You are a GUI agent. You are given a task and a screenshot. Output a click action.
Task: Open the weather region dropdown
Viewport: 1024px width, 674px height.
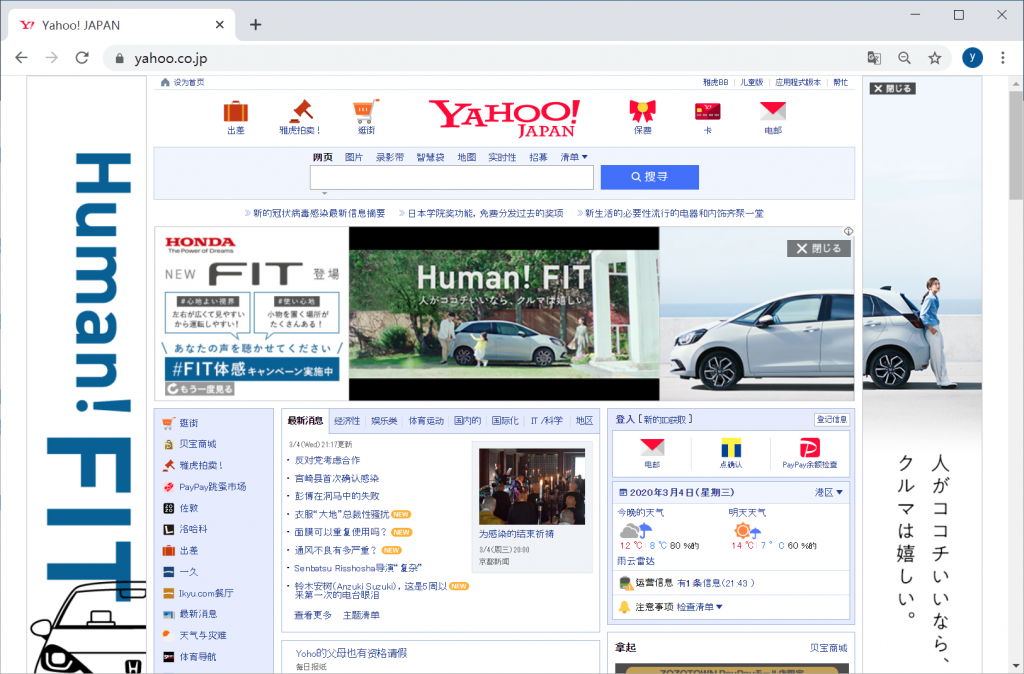pos(828,492)
